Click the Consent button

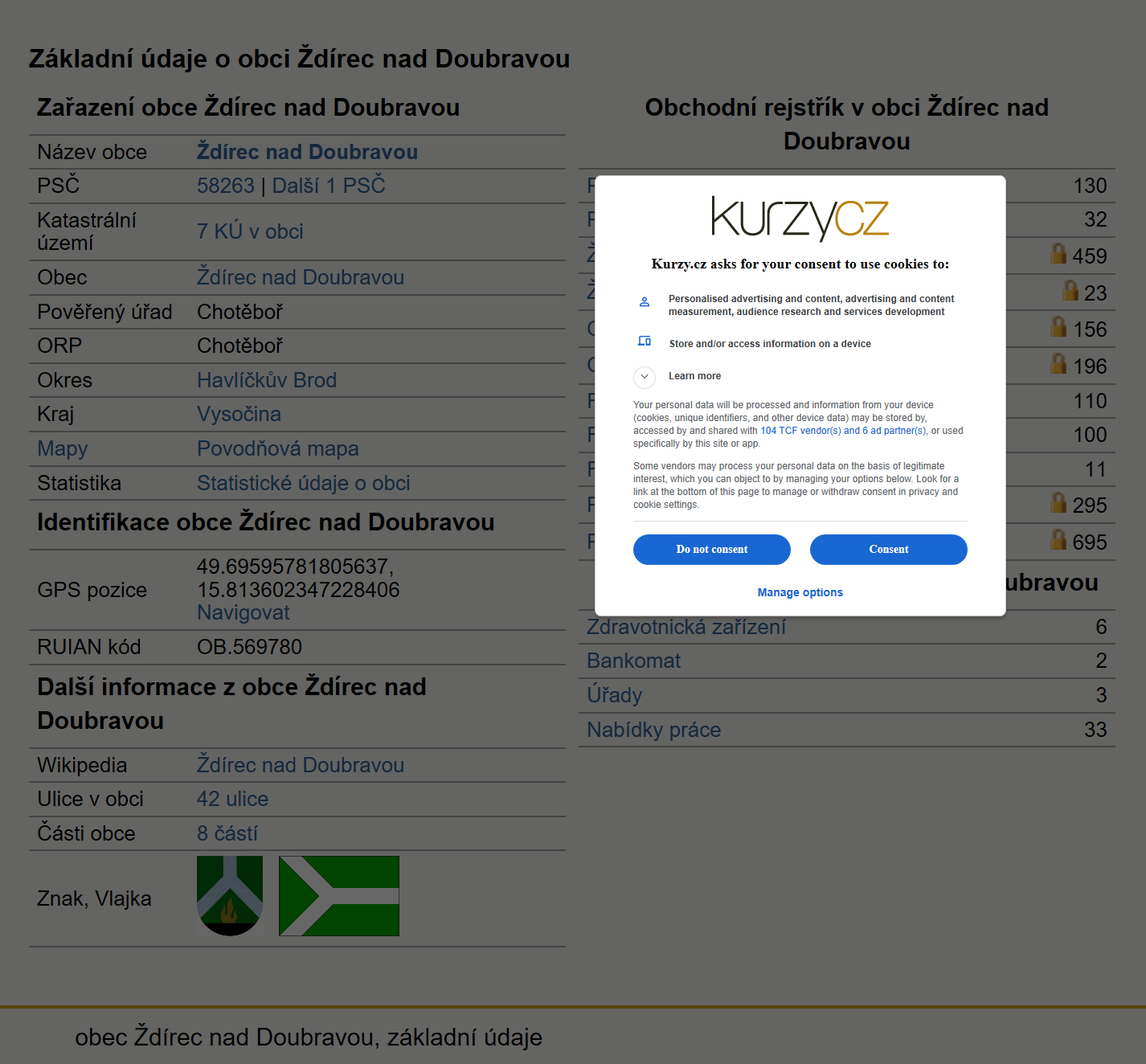click(x=888, y=550)
